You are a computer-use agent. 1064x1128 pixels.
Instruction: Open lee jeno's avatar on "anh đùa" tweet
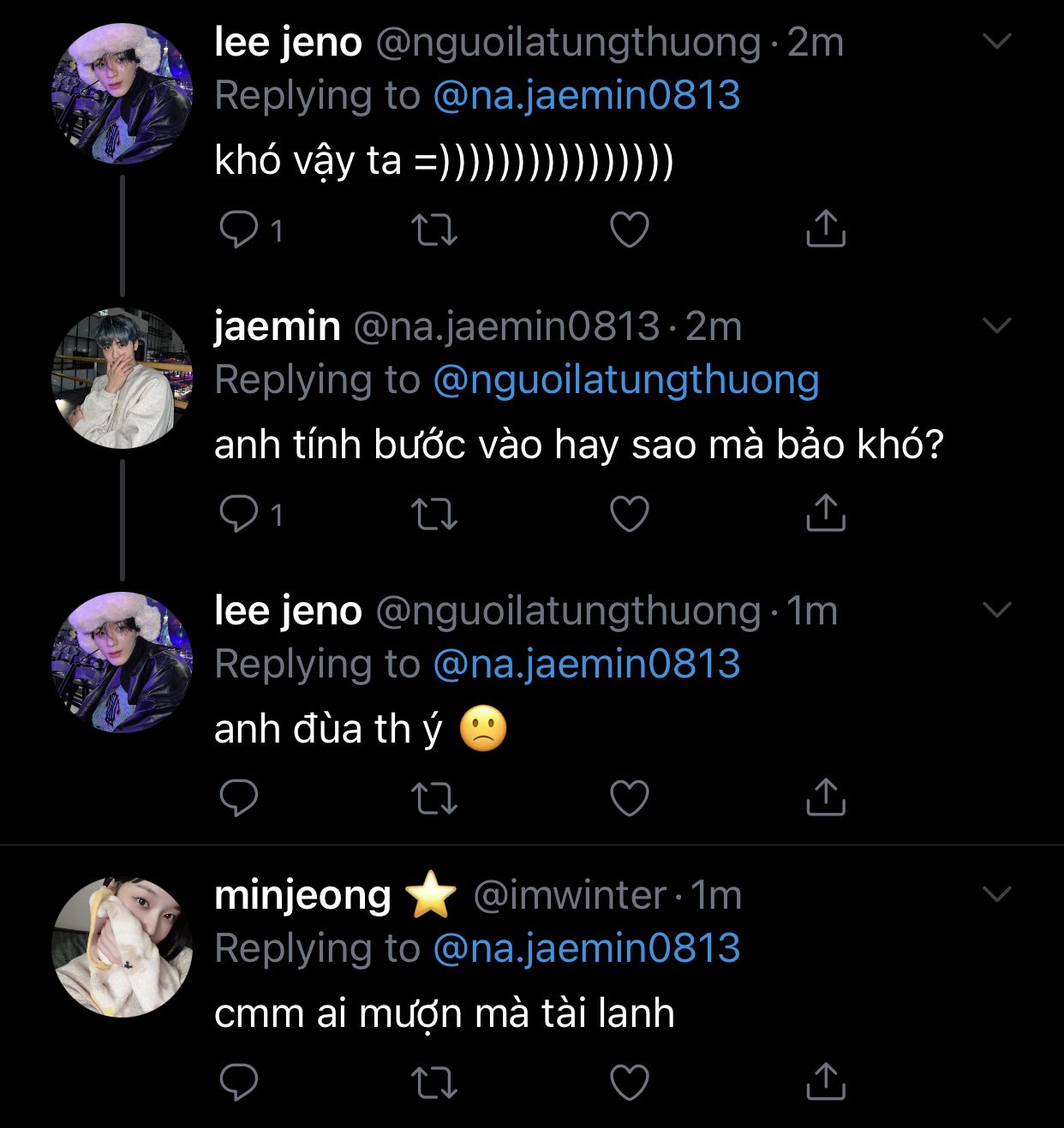click(x=123, y=662)
